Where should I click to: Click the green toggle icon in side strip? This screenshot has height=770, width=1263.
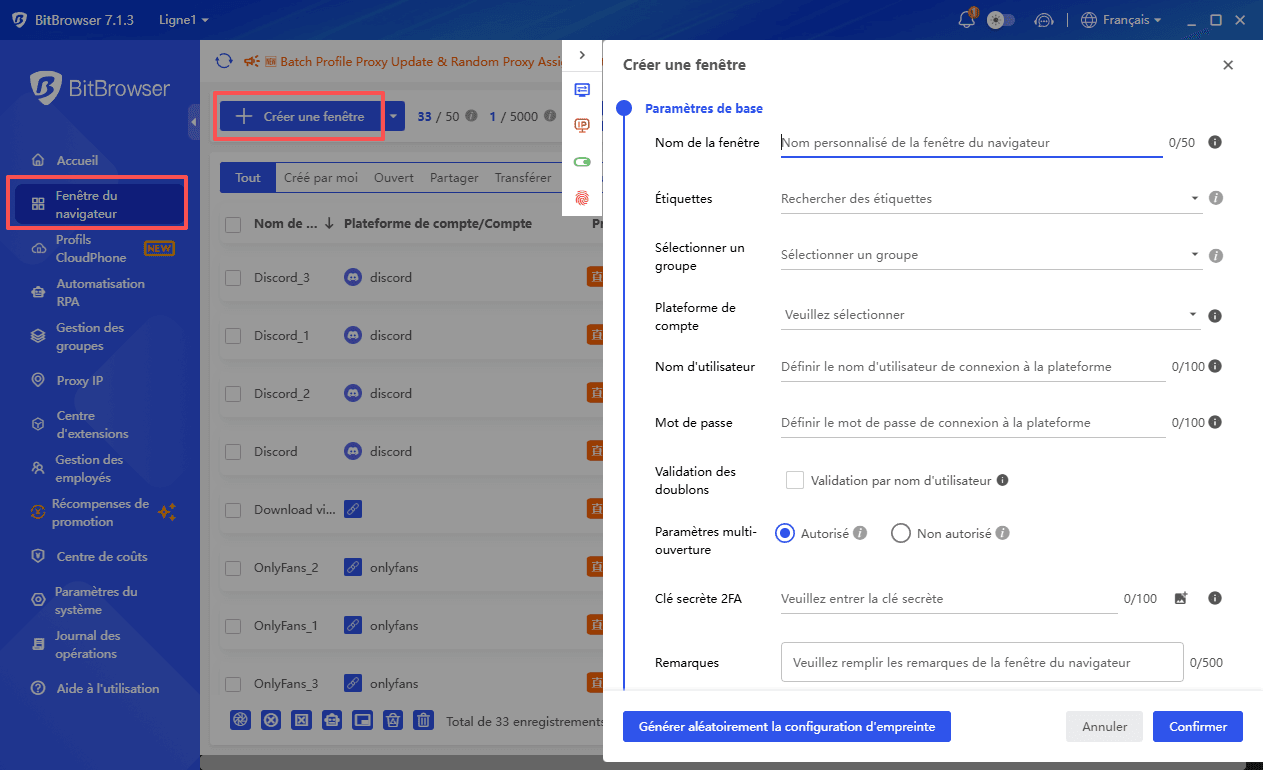pyautogui.click(x=582, y=161)
